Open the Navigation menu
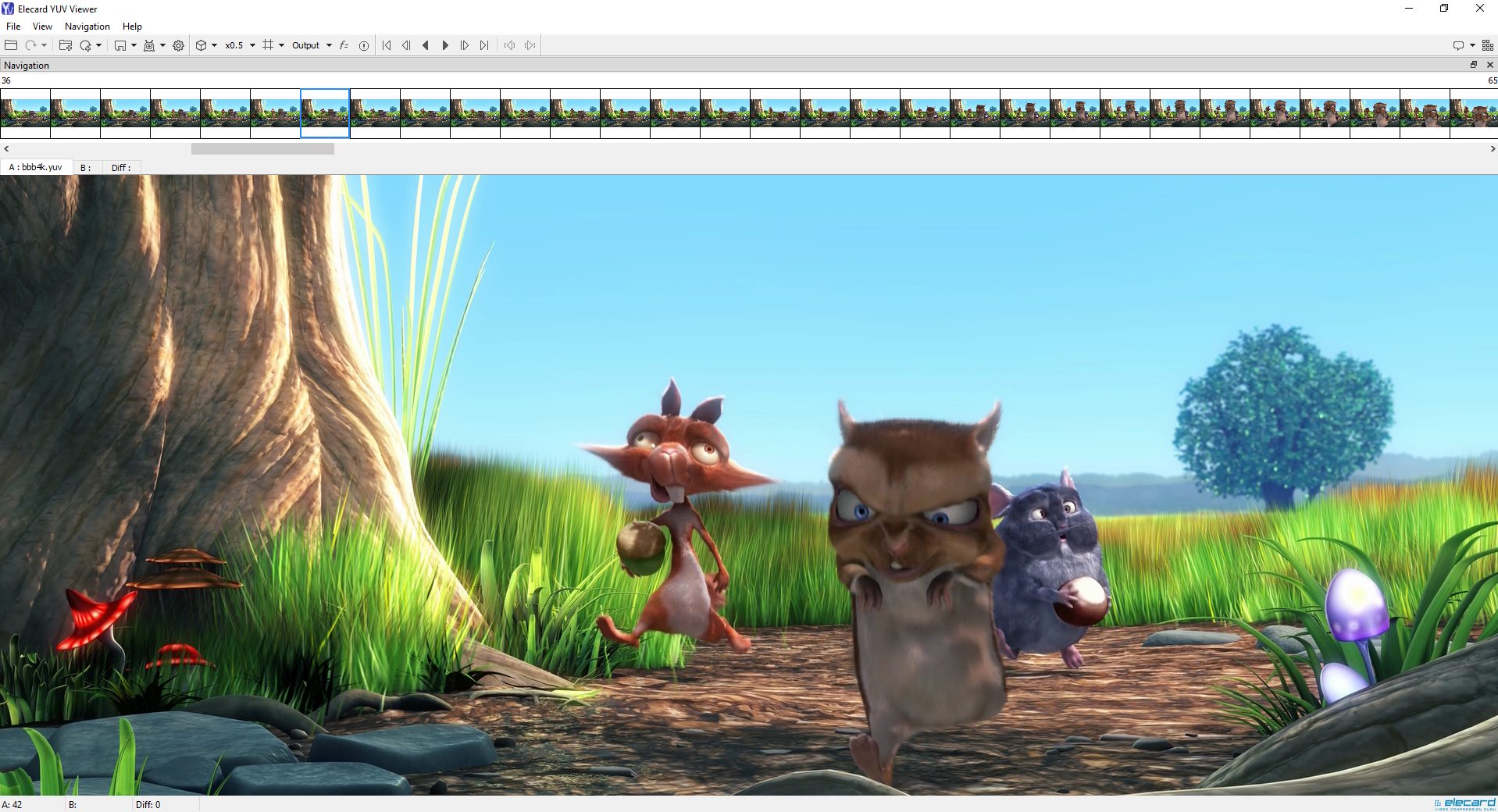Screen dimensions: 1498x812 [x=86, y=26]
